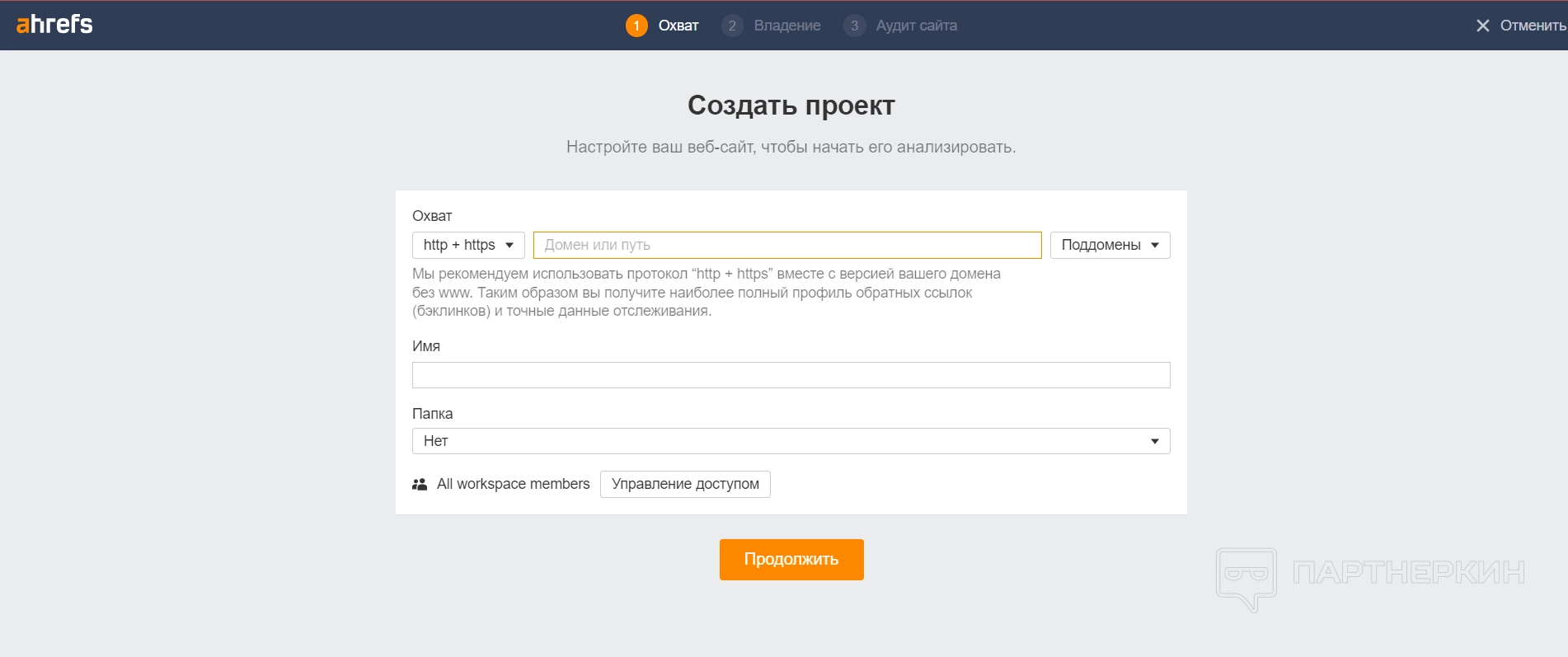Click into the Имя text field
1568x657 pixels.
791,375
